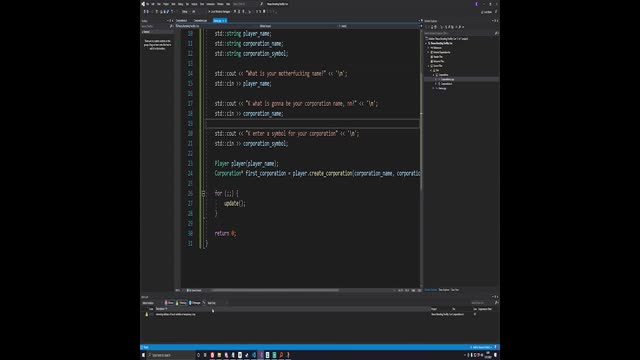Collapse the for loop fold at line 26
Screen dimensions: 640x360
[x=203, y=193]
